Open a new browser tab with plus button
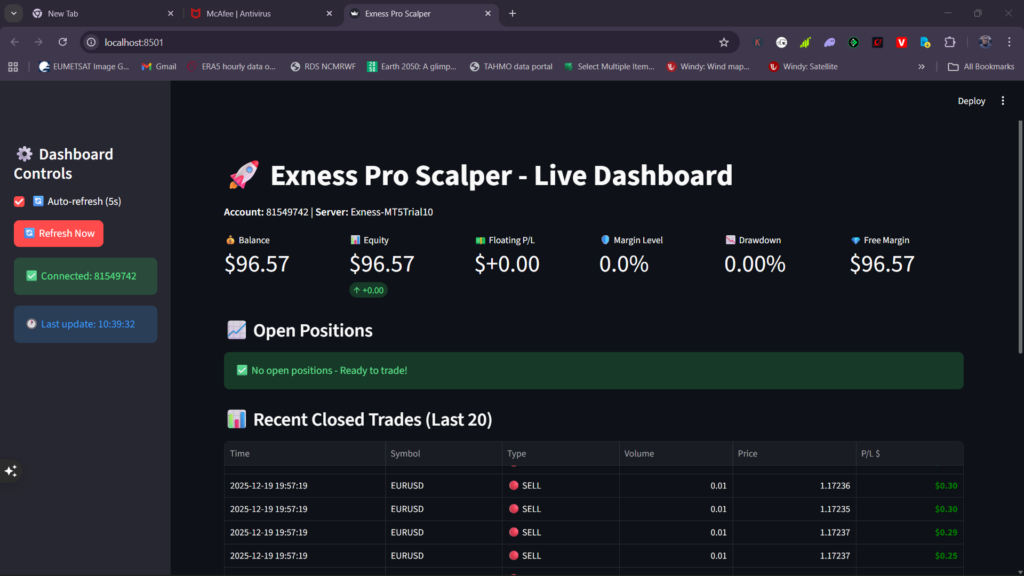This screenshot has width=1024, height=576. [513, 13]
